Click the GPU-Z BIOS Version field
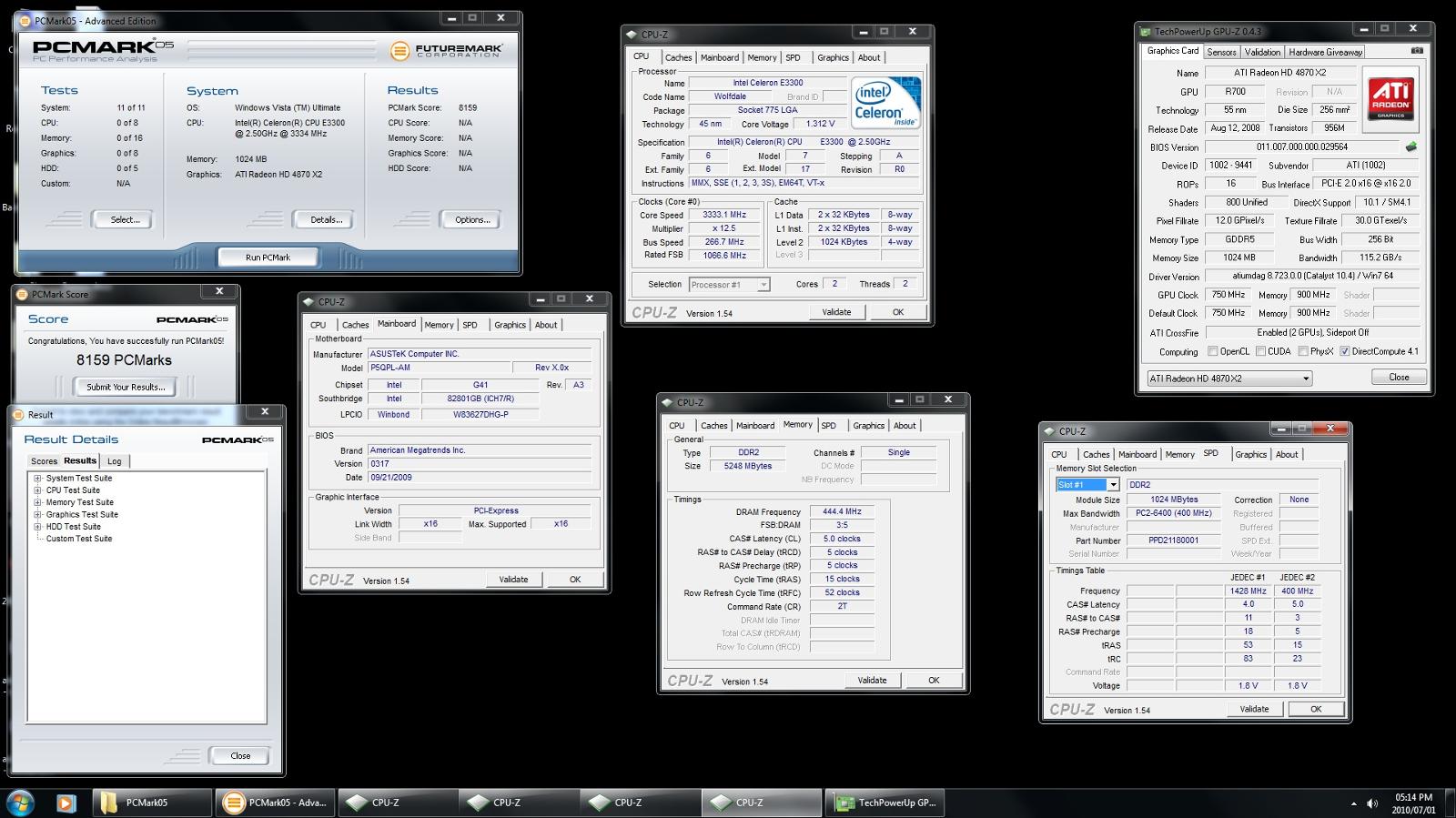Image resolution: width=1456 pixels, height=818 pixels. pyautogui.click(x=1302, y=146)
